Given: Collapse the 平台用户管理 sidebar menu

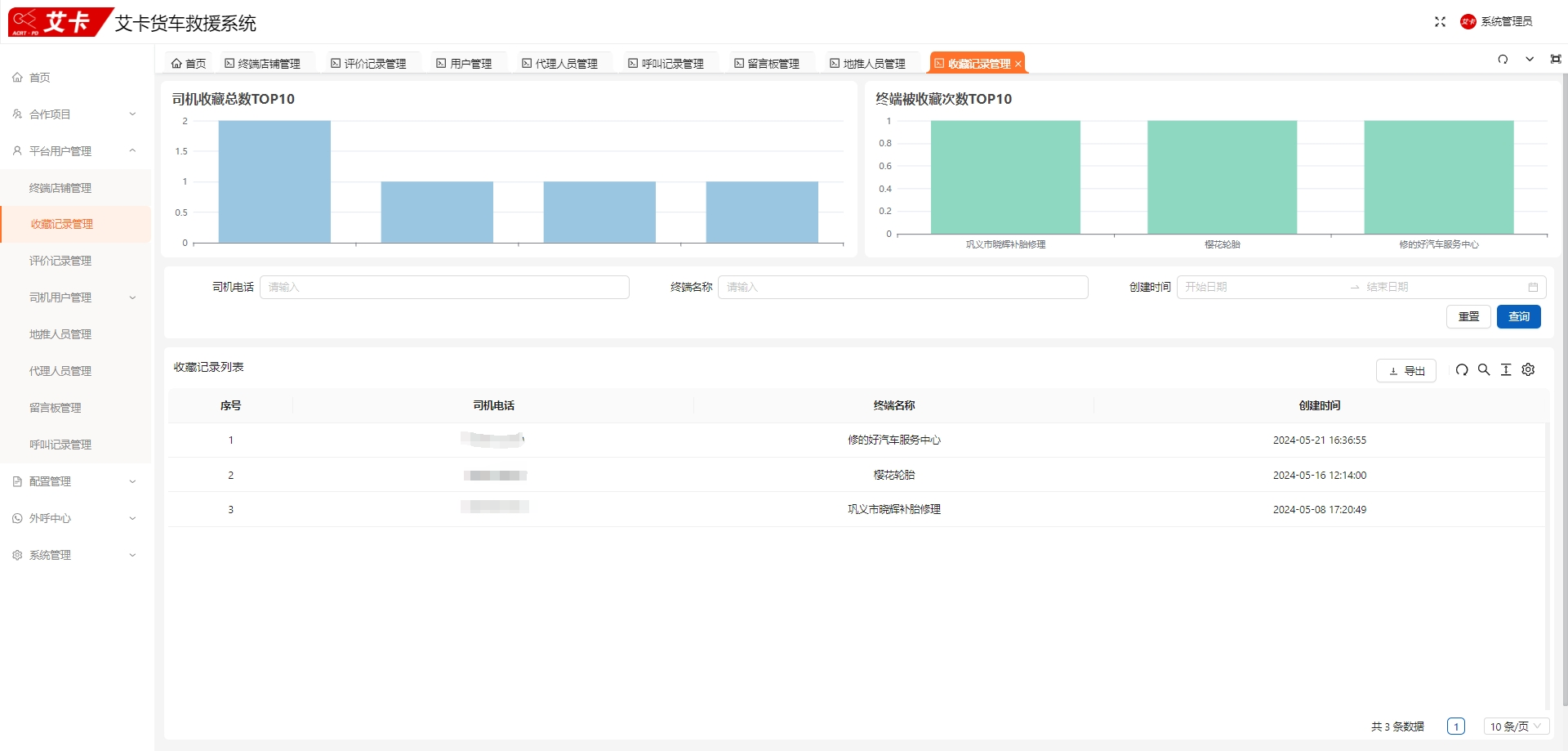Looking at the screenshot, I should (x=75, y=151).
